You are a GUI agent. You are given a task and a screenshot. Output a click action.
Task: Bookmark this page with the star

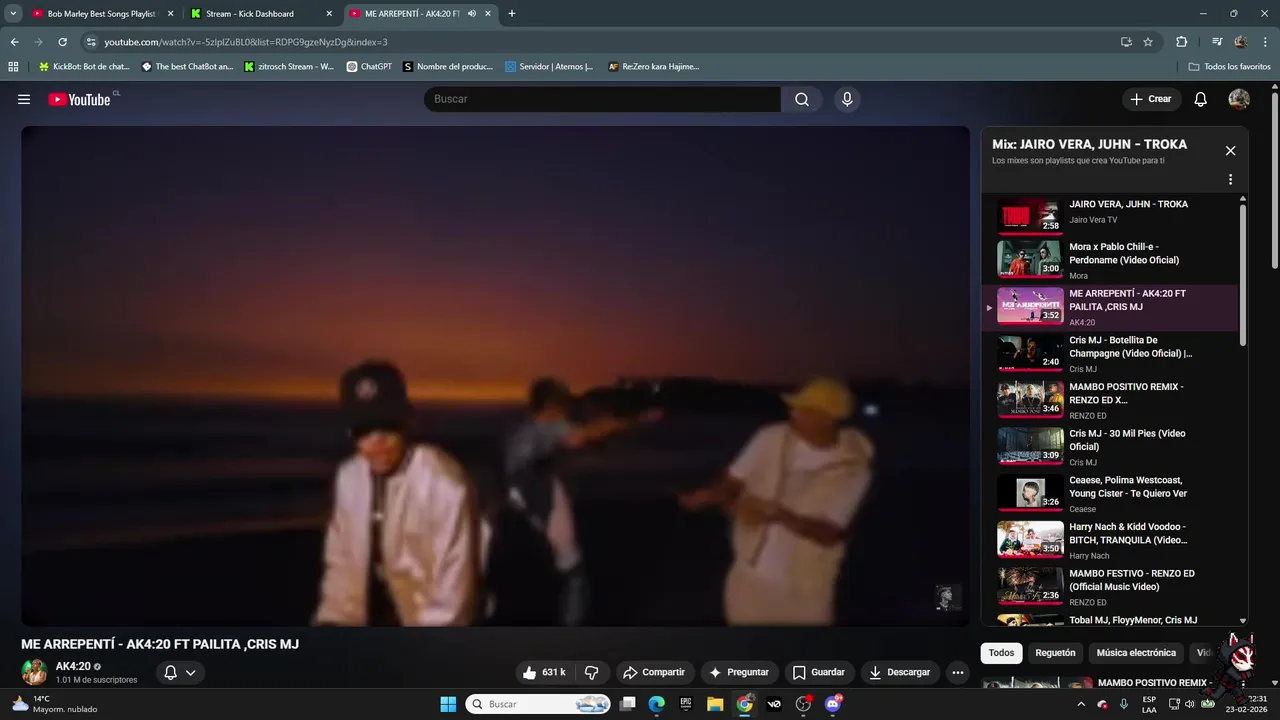click(1148, 42)
